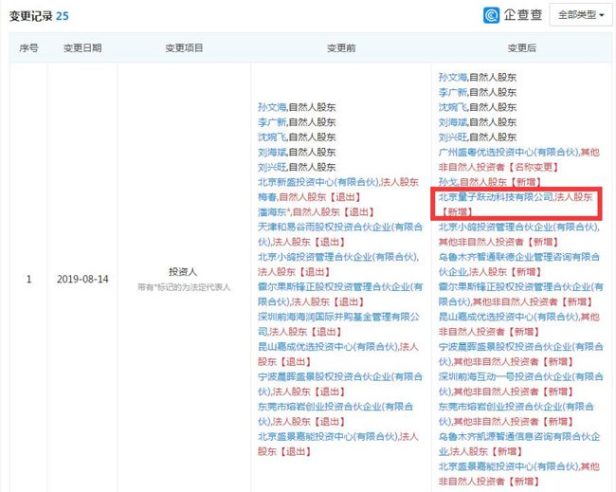Click the 变更前 column header
The height and width of the screenshot is (492, 616).
[x=341, y=48]
